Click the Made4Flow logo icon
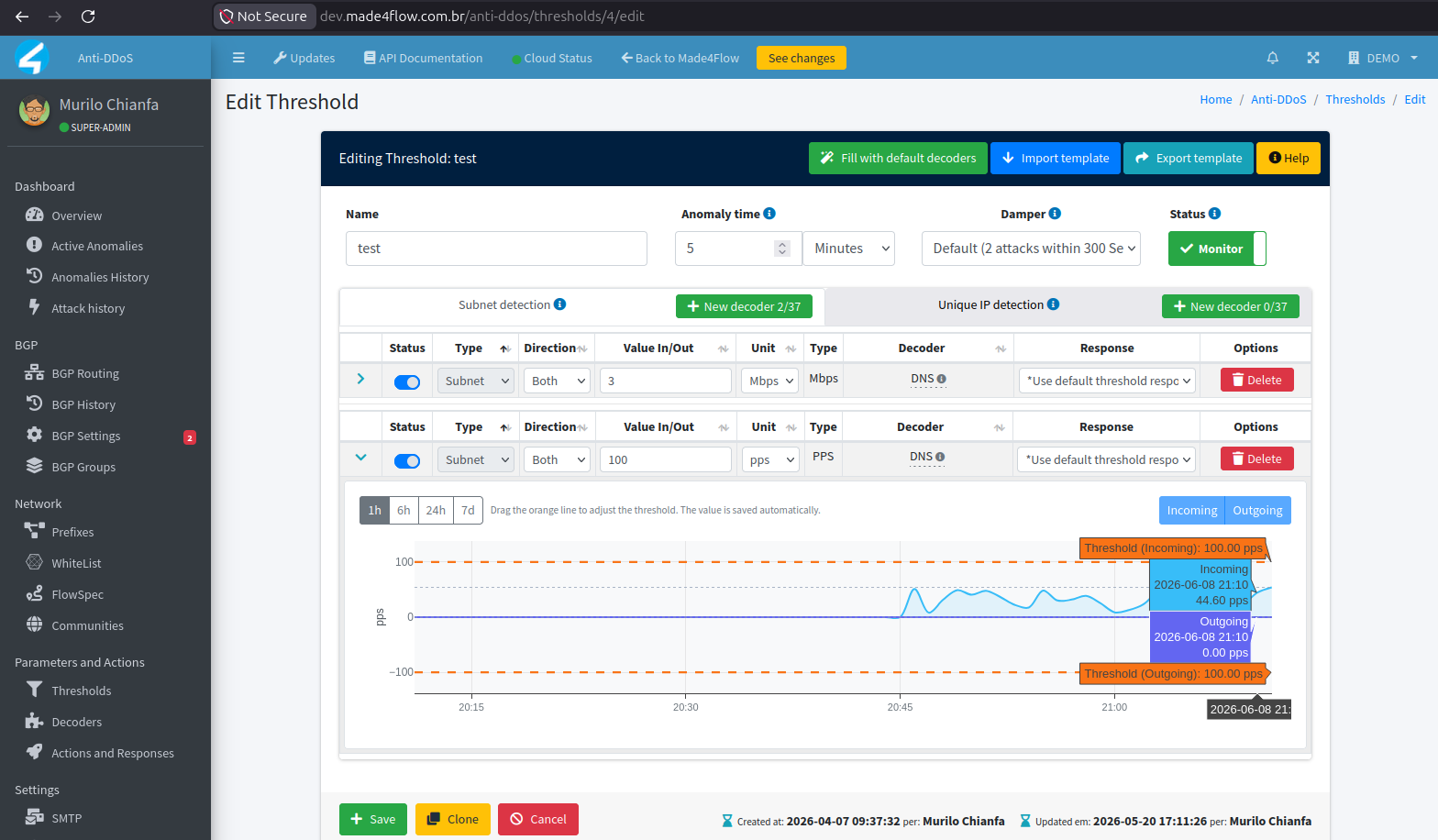 coord(31,58)
